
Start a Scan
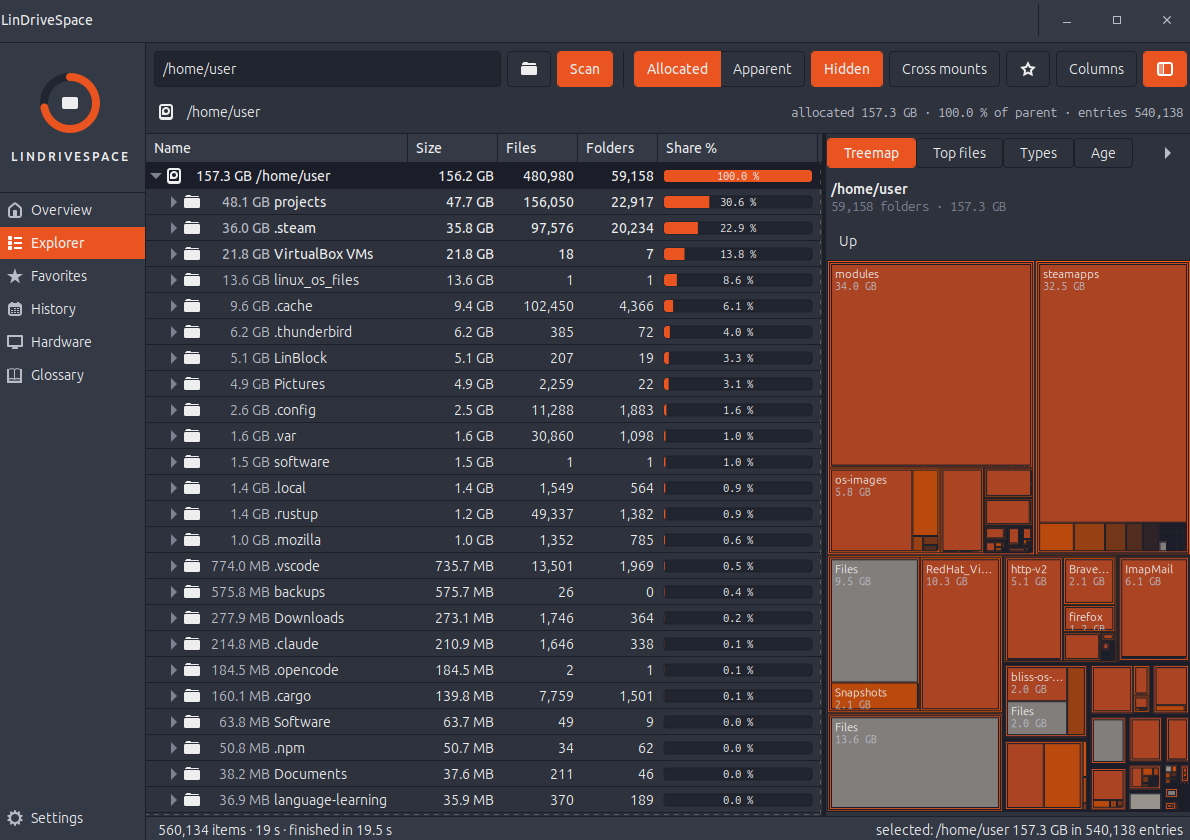coord(584,69)
